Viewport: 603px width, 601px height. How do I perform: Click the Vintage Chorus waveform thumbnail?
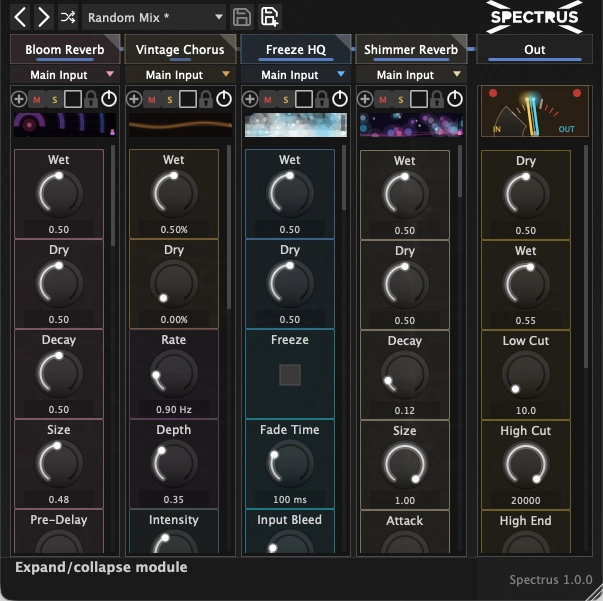(180, 125)
